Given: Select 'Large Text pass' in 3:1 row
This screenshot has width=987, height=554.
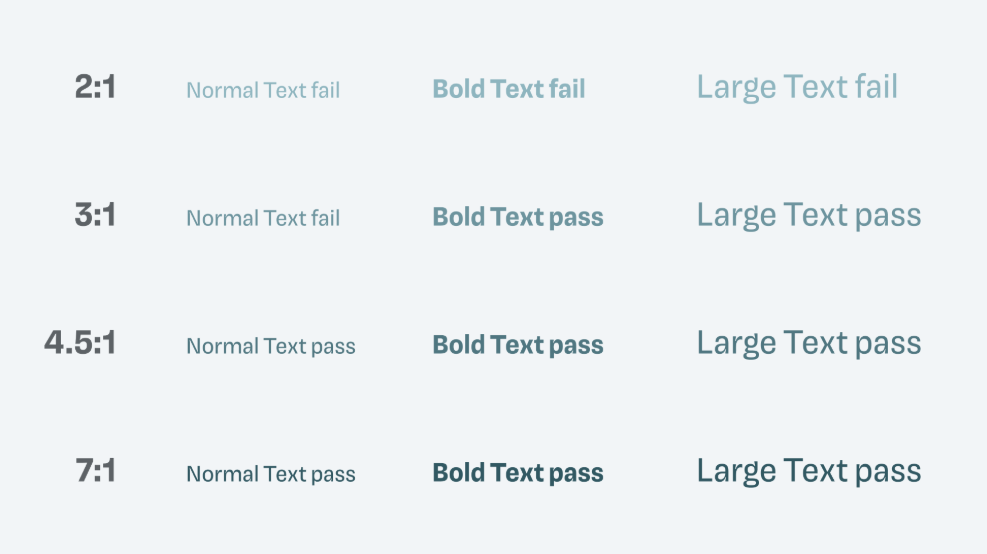Looking at the screenshot, I should click(809, 215).
